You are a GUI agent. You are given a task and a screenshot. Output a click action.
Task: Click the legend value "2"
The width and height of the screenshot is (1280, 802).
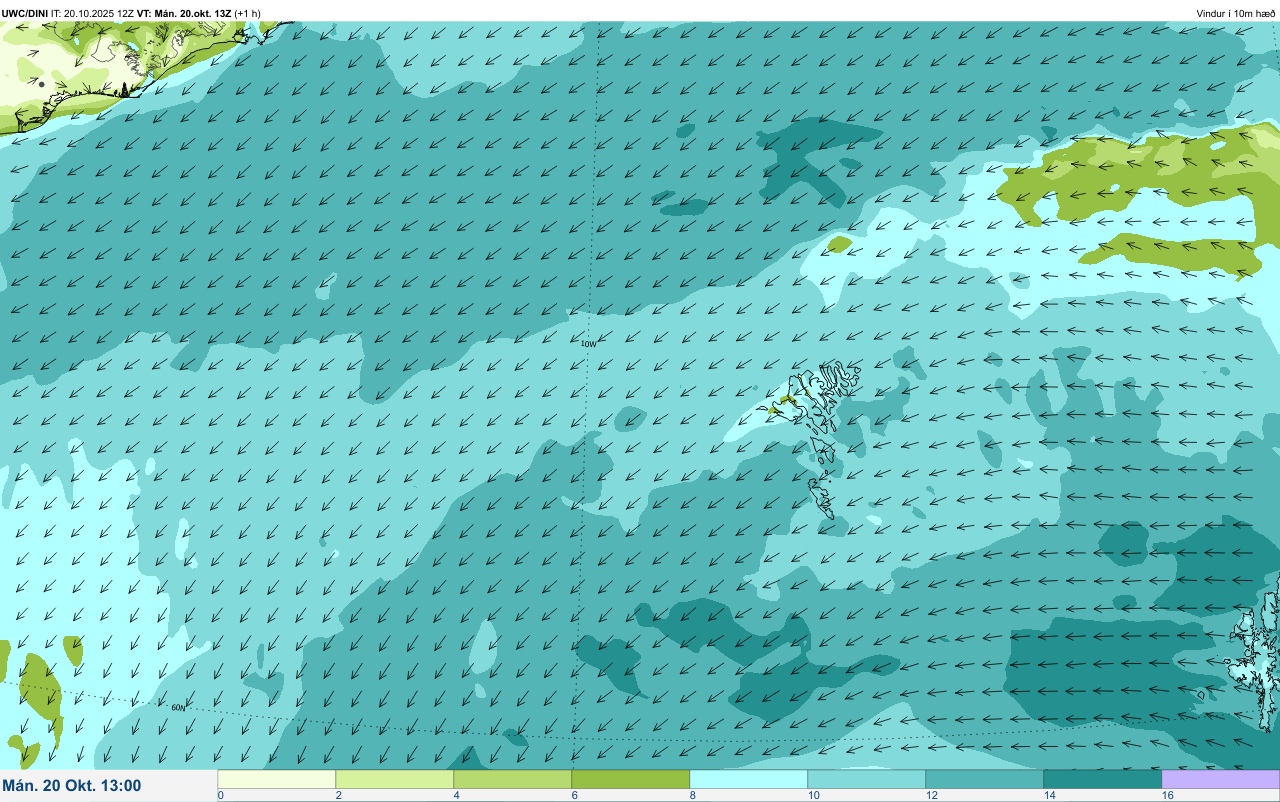pyautogui.click(x=338, y=795)
